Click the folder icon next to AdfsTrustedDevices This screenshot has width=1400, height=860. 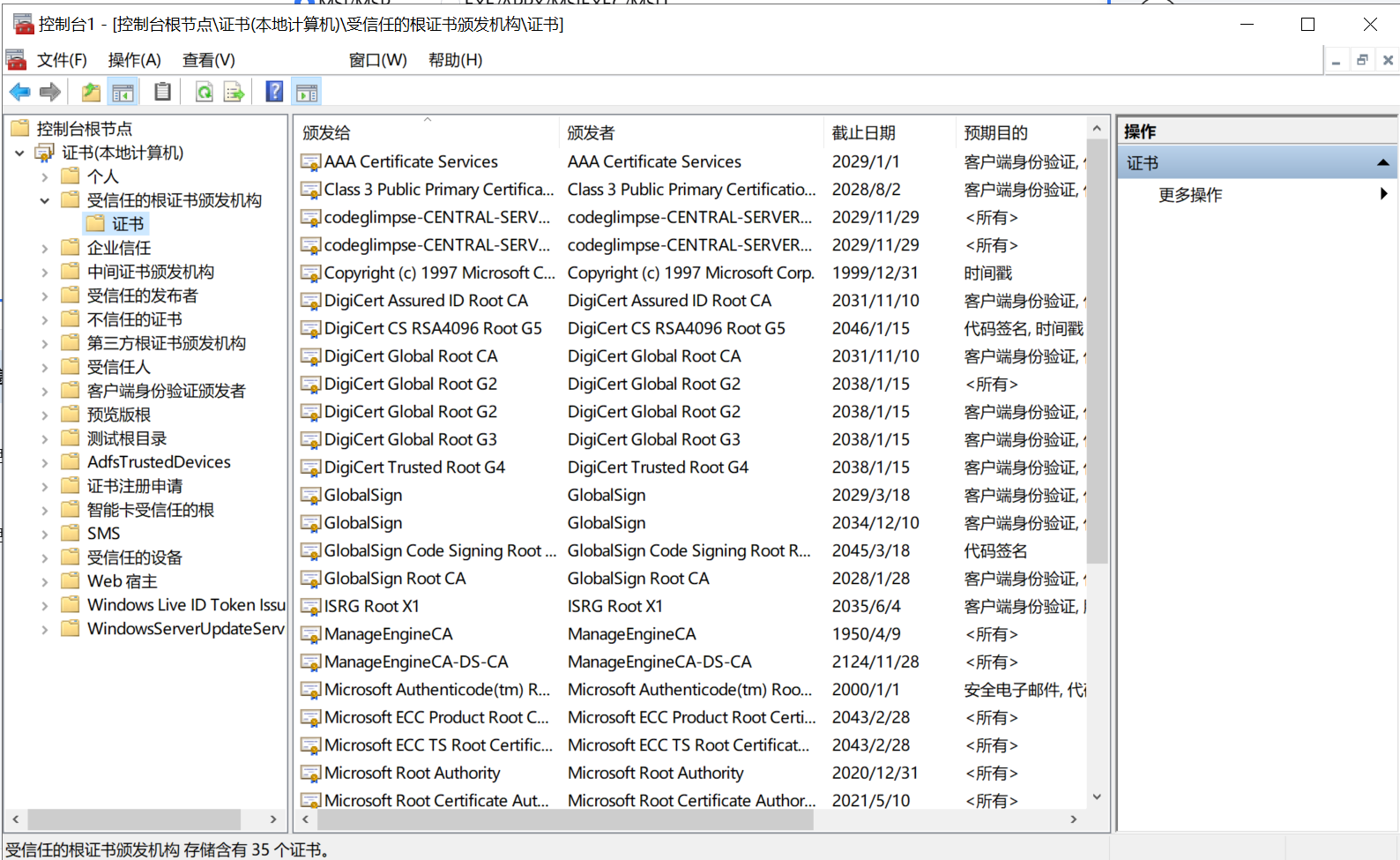71,462
